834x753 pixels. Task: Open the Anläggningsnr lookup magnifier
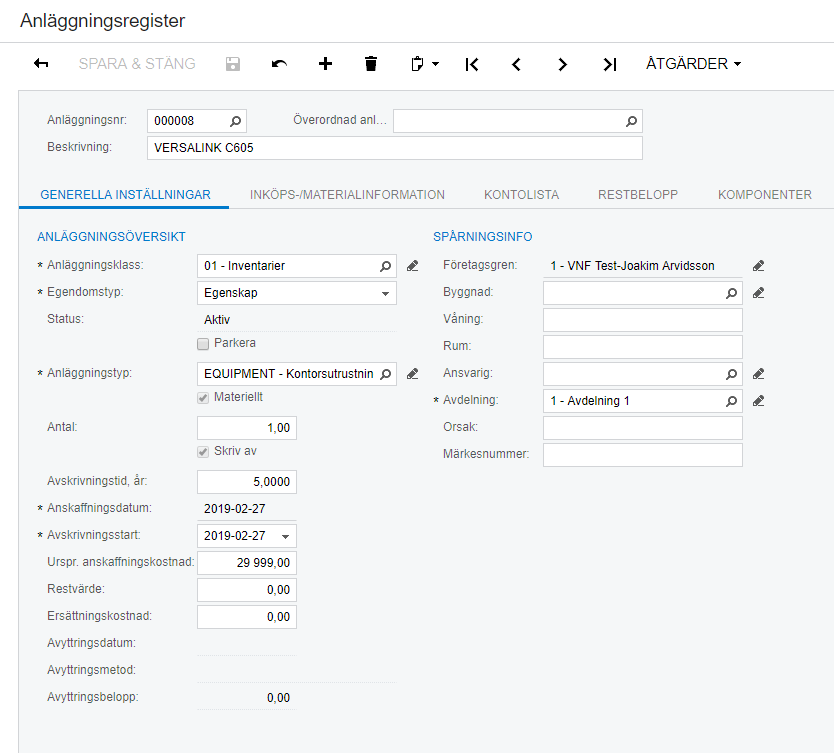(x=235, y=119)
